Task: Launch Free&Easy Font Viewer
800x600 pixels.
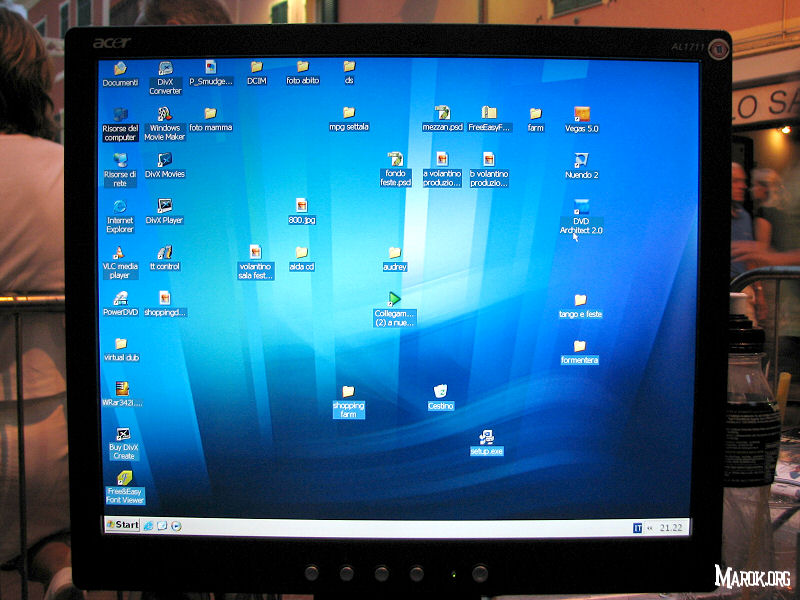Action: (125, 488)
